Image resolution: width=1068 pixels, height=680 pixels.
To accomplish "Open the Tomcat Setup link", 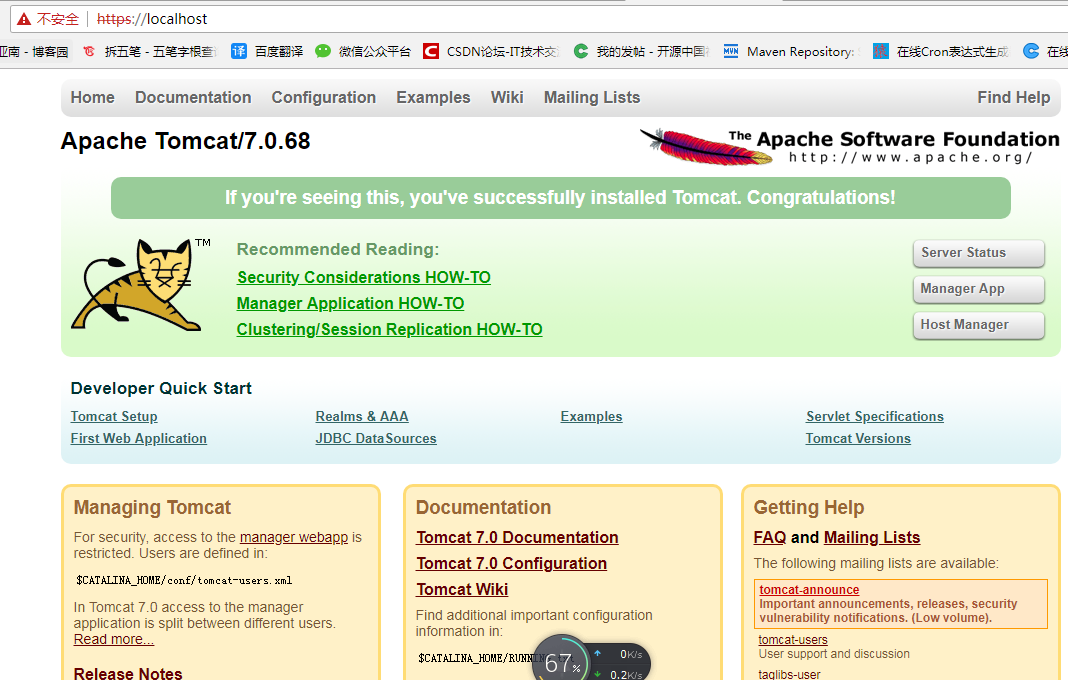I will pyautogui.click(x=114, y=416).
